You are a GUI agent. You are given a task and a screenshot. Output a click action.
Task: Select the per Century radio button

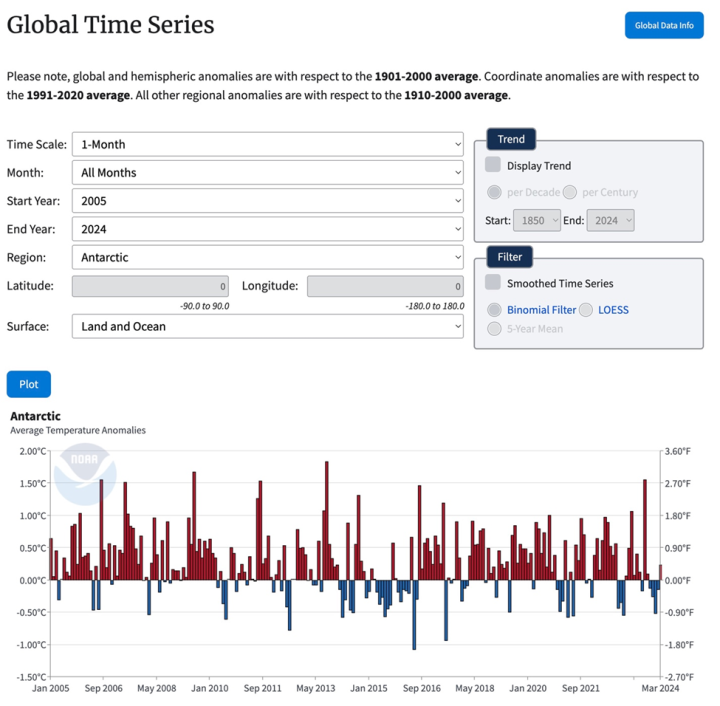click(570, 192)
